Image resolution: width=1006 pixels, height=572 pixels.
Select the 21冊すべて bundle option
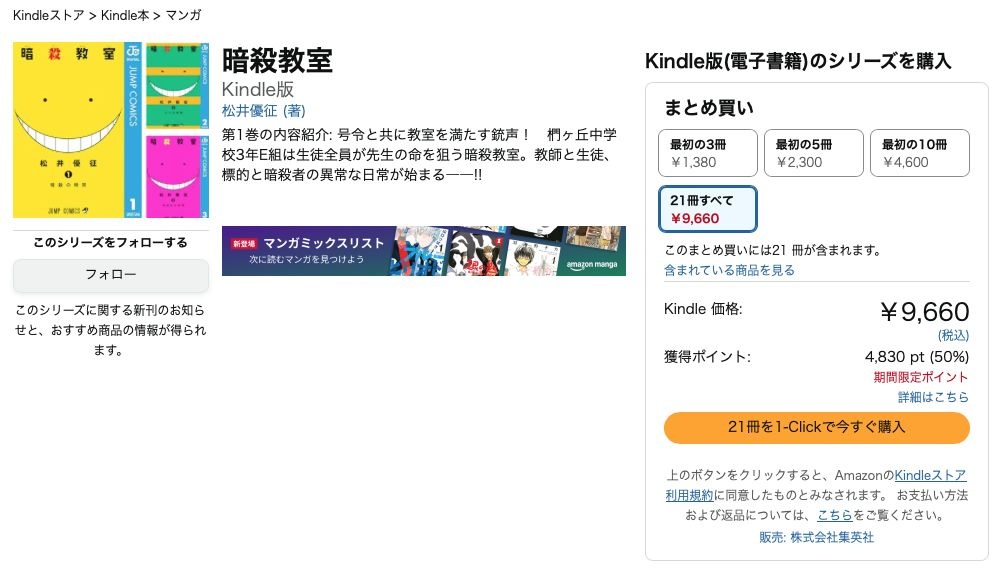(x=708, y=209)
